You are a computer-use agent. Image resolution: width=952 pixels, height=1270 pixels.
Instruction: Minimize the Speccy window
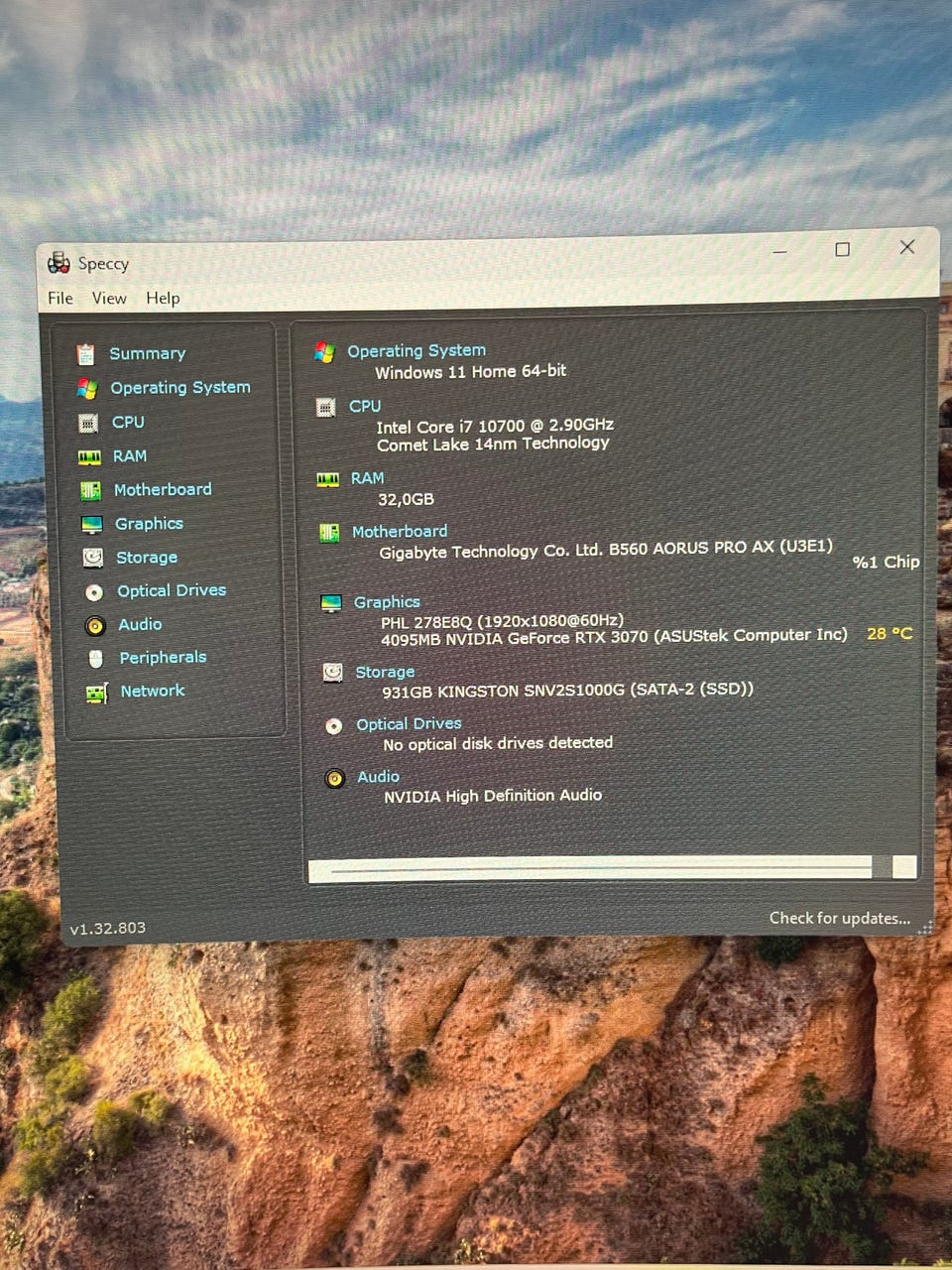click(780, 252)
